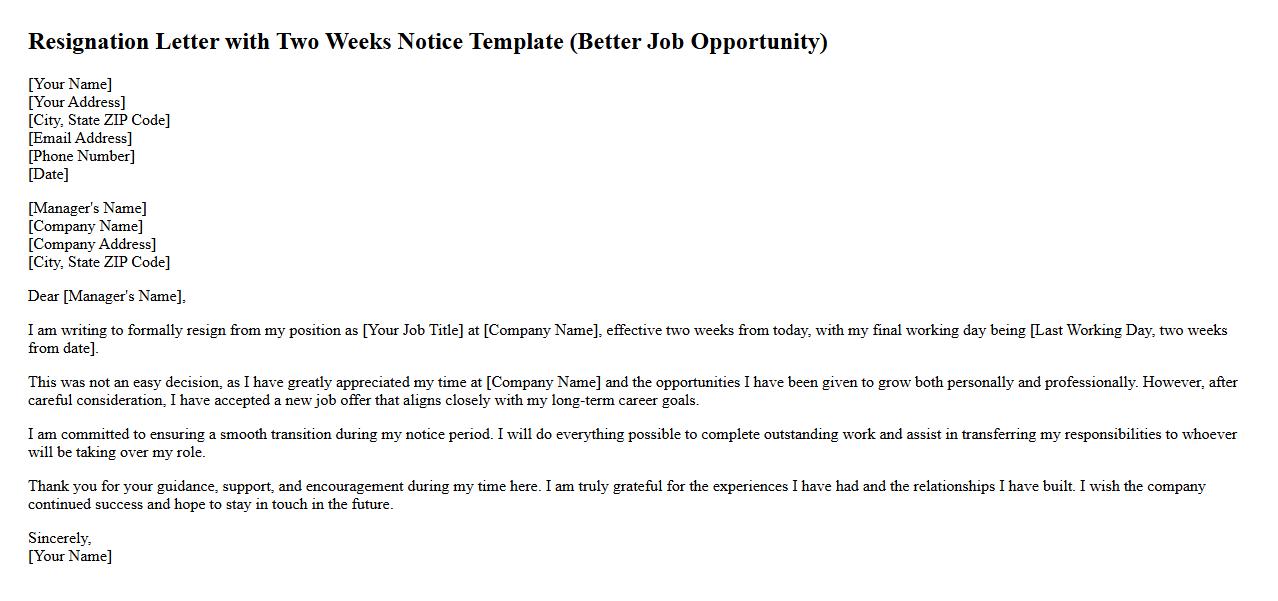The image size is (1278, 601).
Task: Click the [Date] placeholder line
Action: tap(48, 174)
